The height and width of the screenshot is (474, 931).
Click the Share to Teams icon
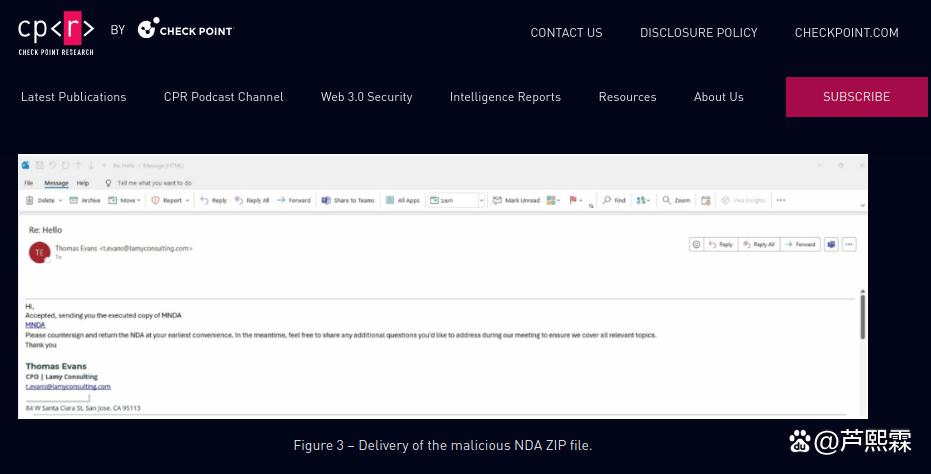tap(326, 200)
